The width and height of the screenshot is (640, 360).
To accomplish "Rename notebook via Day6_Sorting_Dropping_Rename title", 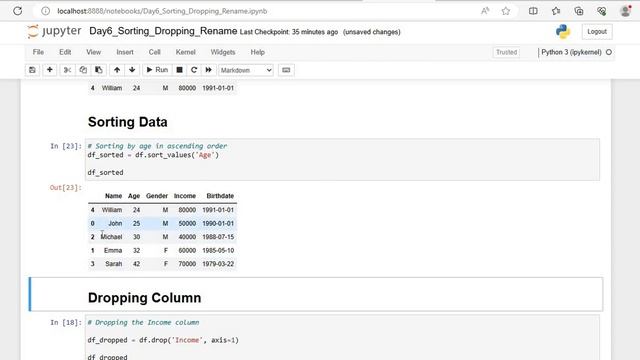I will point(163,31).
